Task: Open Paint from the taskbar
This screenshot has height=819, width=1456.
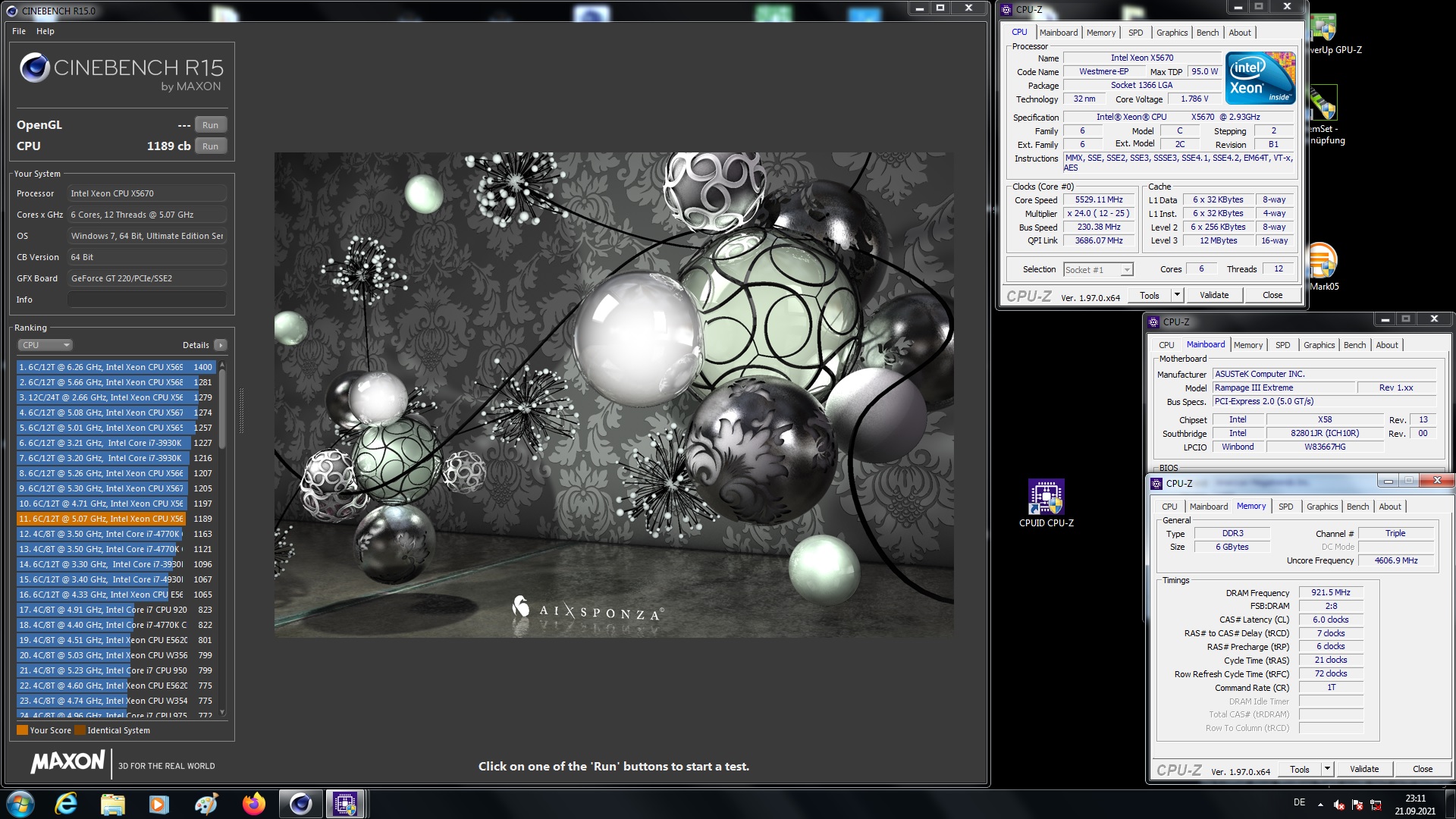Action: 206,804
